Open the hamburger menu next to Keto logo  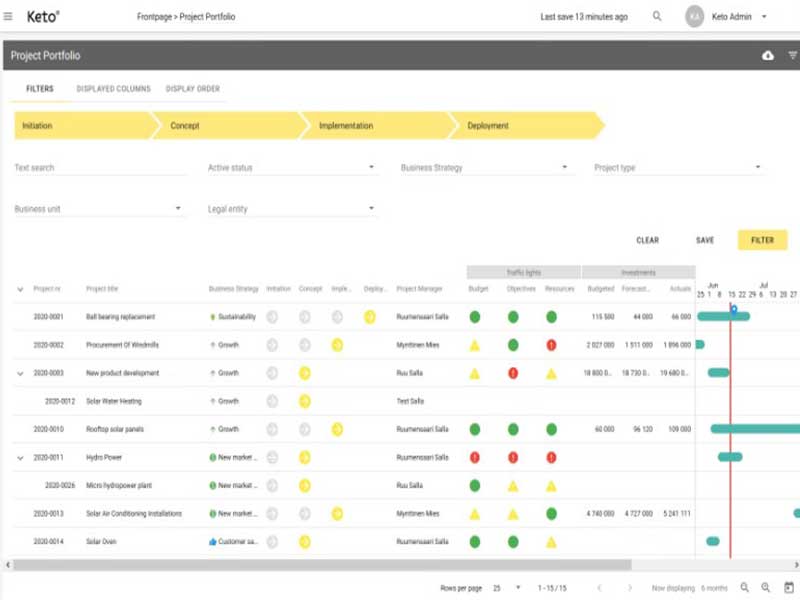10,17
